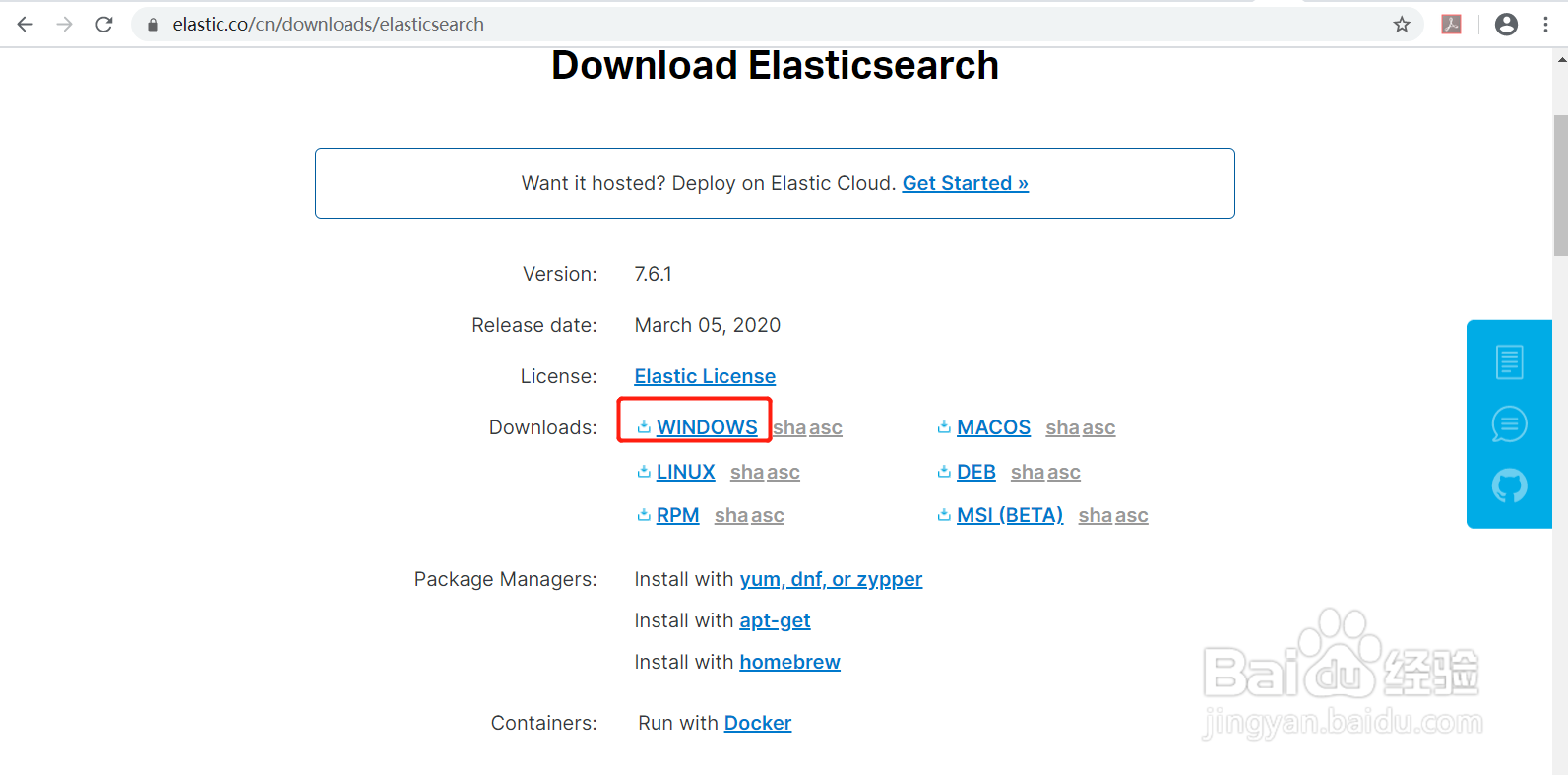Open the Docker container instructions
1568x775 pixels.
point(757,723)
